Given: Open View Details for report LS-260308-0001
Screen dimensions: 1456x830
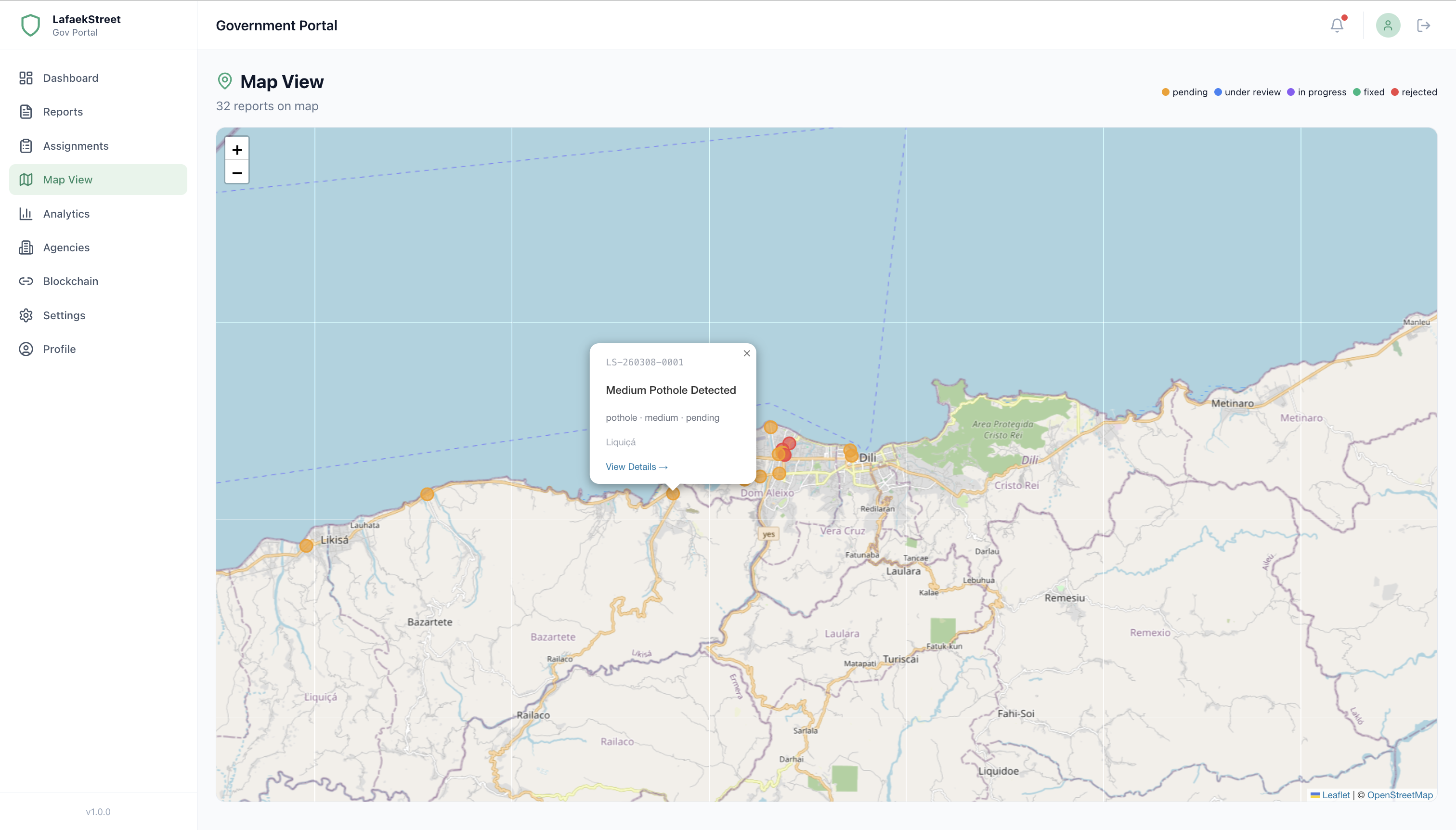Looking at the screenshot, I should [637, 467].
